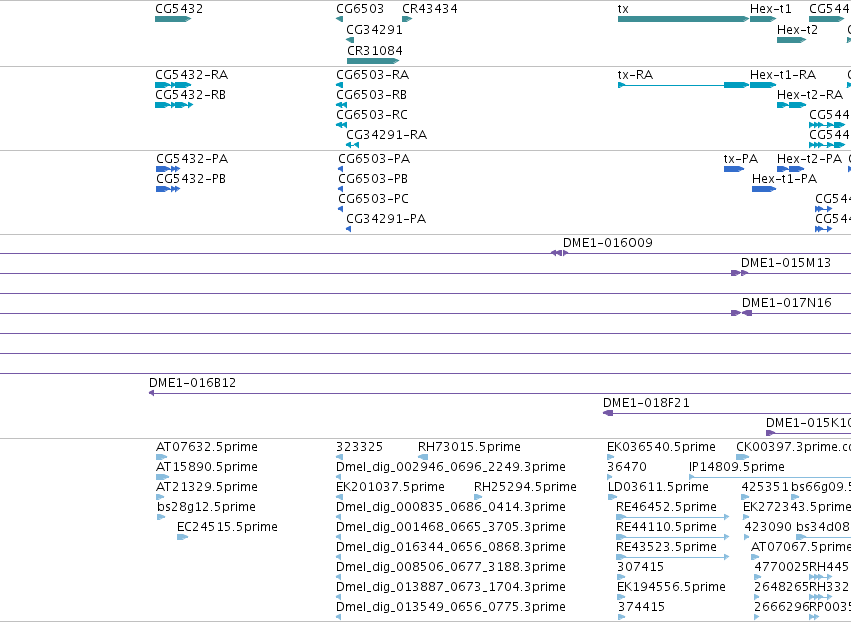Click EST AT07632.5prime
Screen dimensions: 851x622
click(x=162, y=457)
